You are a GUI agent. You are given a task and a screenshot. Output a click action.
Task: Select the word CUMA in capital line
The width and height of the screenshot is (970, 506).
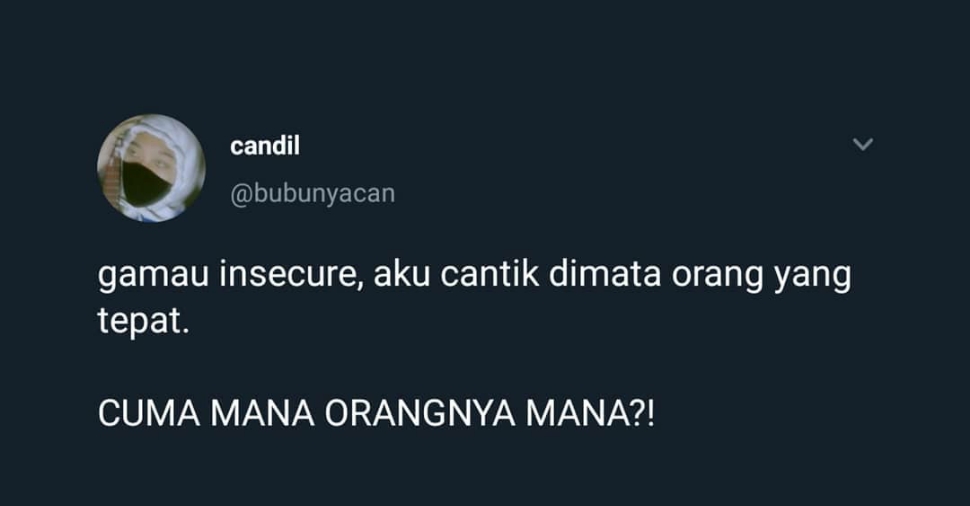click(148, 414)
